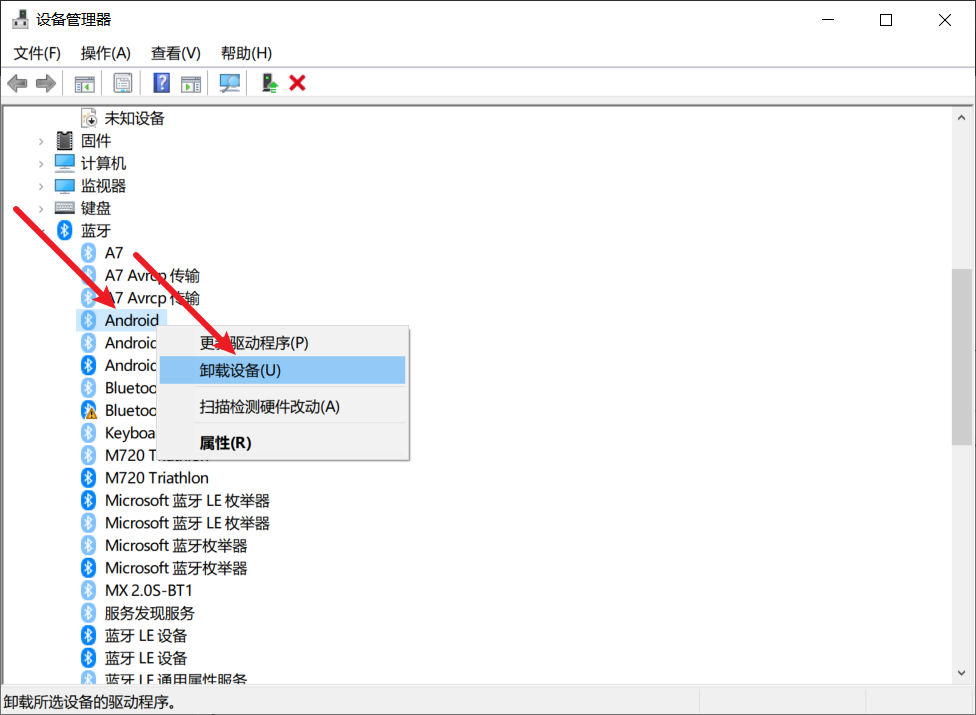Click the 计算机 monitor icon

(65, 163)
